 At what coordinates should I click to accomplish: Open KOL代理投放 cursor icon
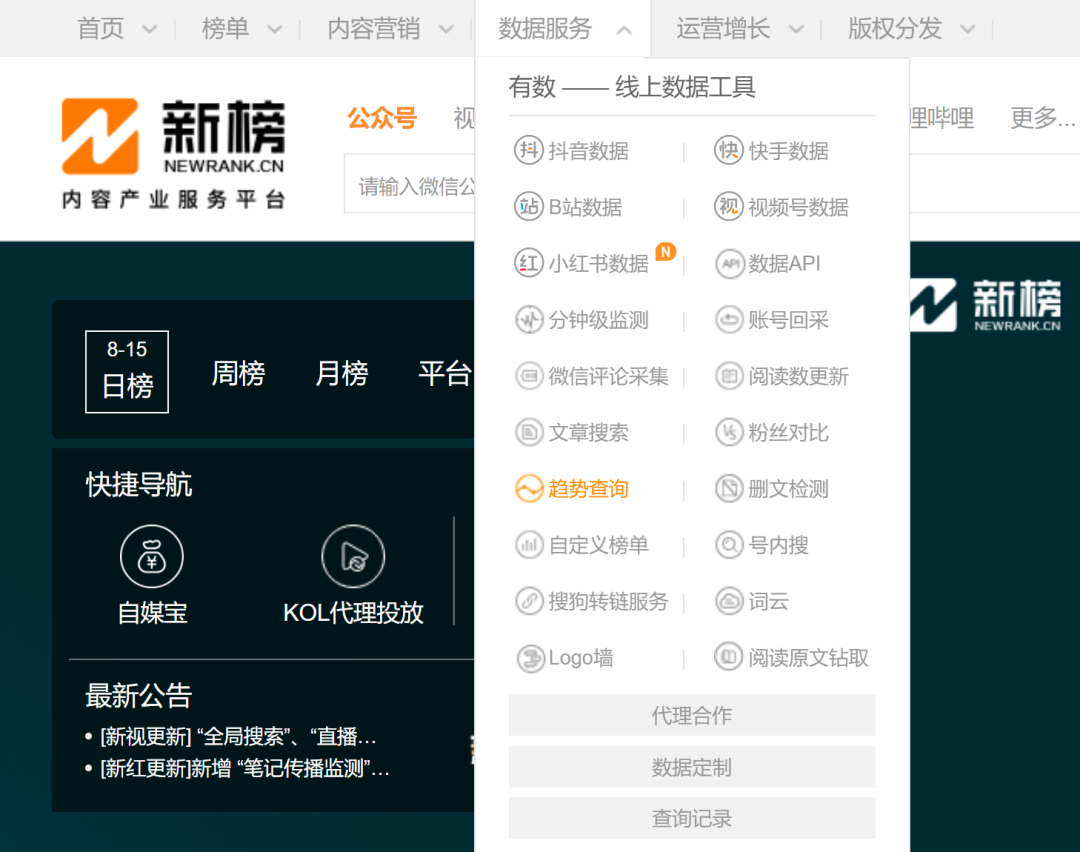[353, 557]
